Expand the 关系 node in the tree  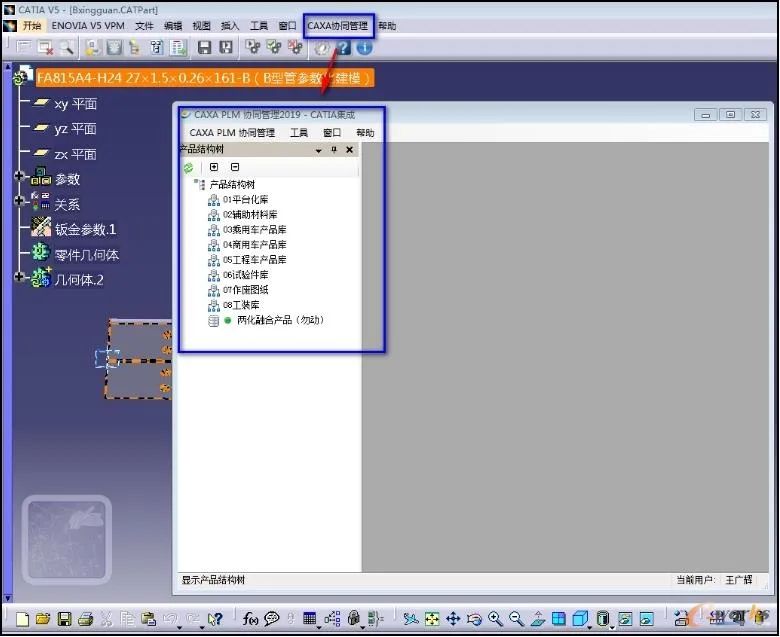pyautogui.click(x=19, y=201)
